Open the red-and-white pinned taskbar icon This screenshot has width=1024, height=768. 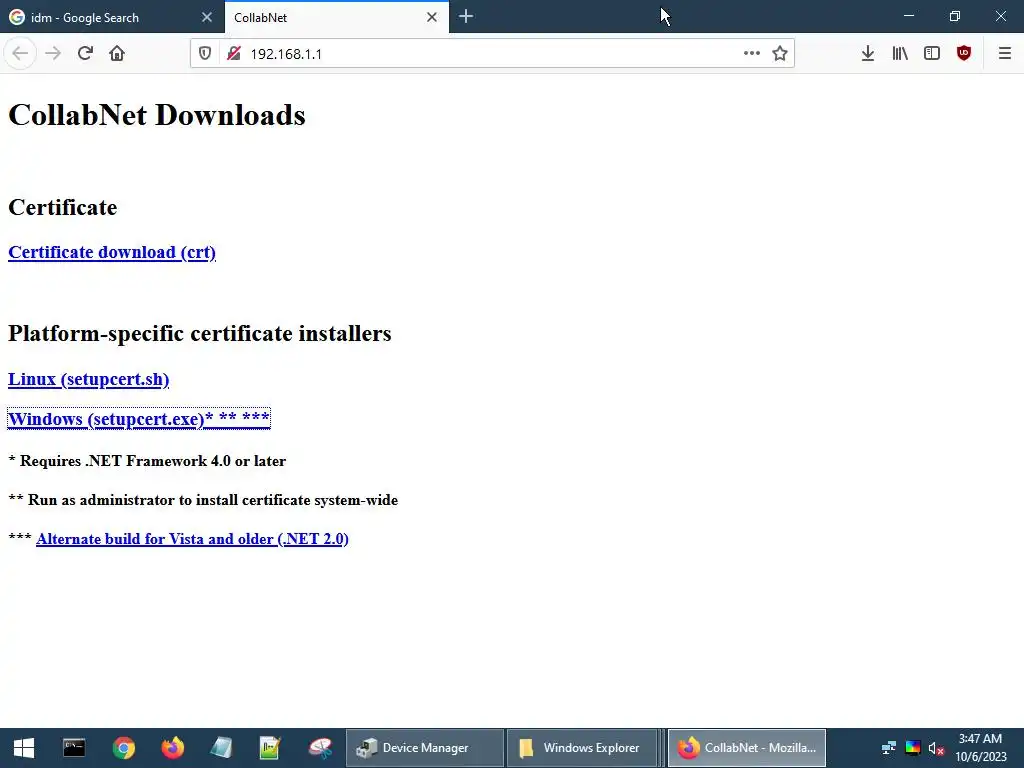pyautogui.click(x=320, y=748)
